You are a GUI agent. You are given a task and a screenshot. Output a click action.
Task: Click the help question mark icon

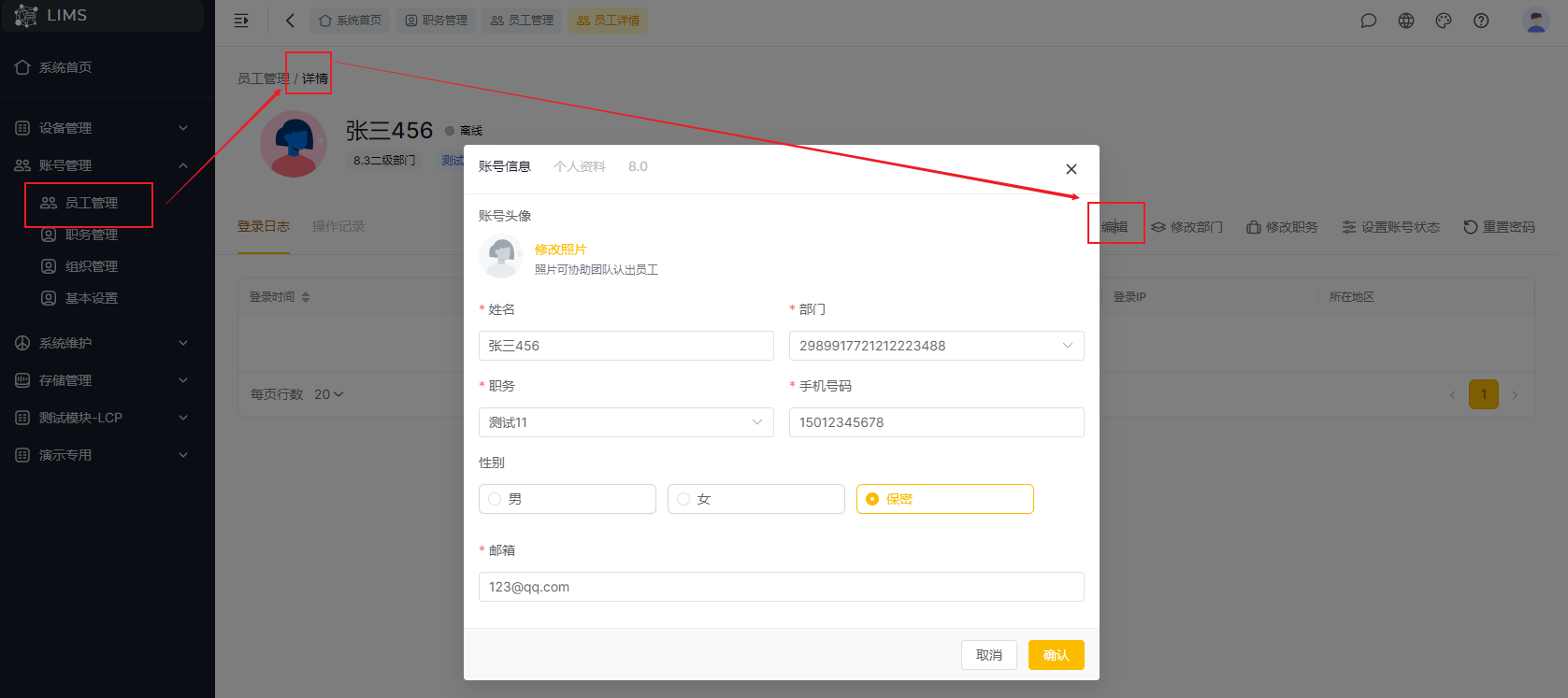click(x=1481, y=21)
